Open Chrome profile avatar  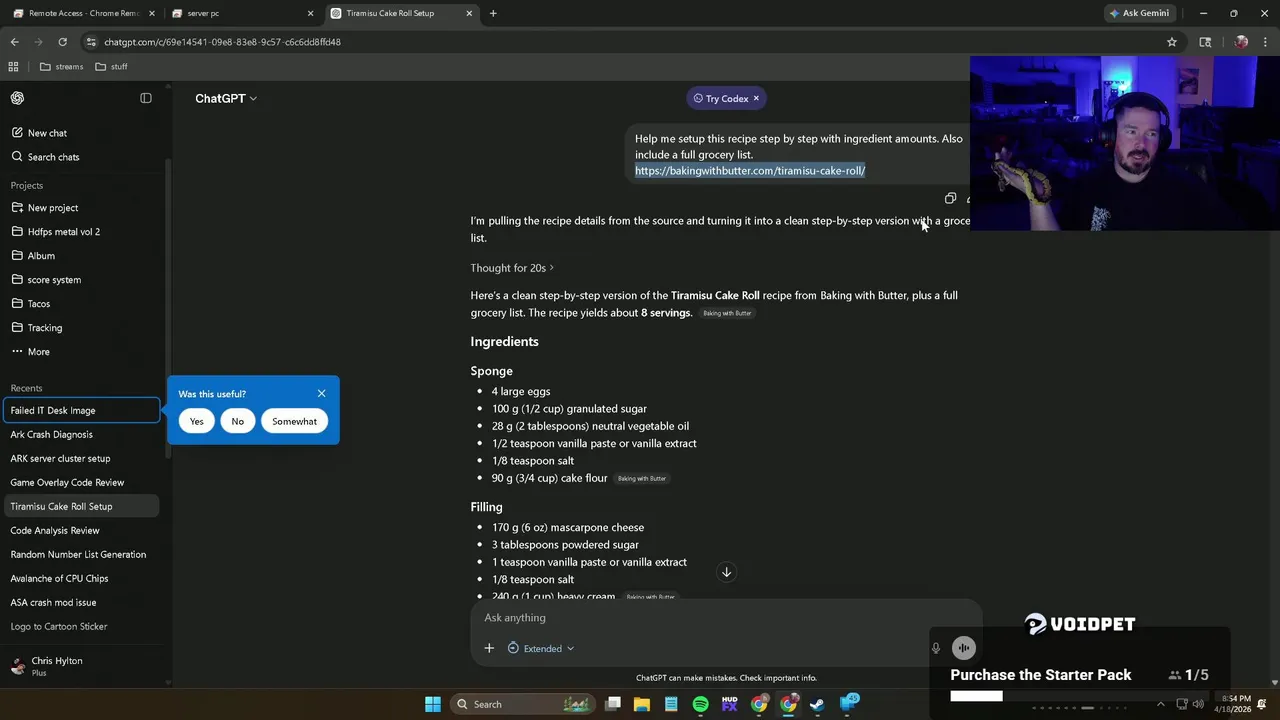1241,42
